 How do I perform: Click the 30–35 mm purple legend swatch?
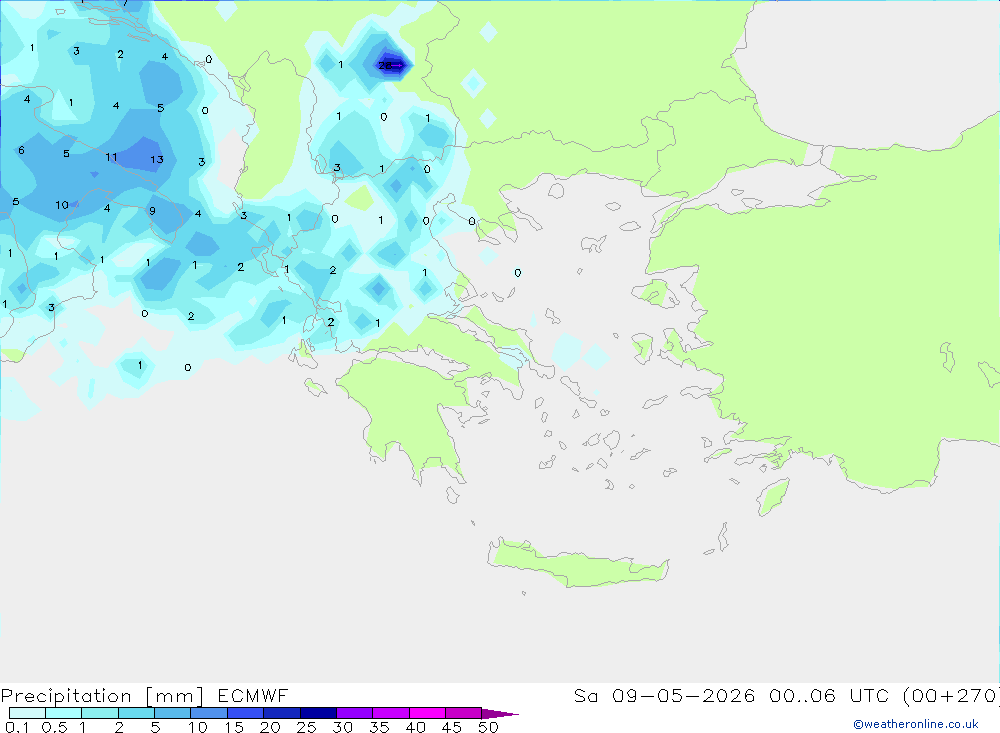[x=354, y=713]
